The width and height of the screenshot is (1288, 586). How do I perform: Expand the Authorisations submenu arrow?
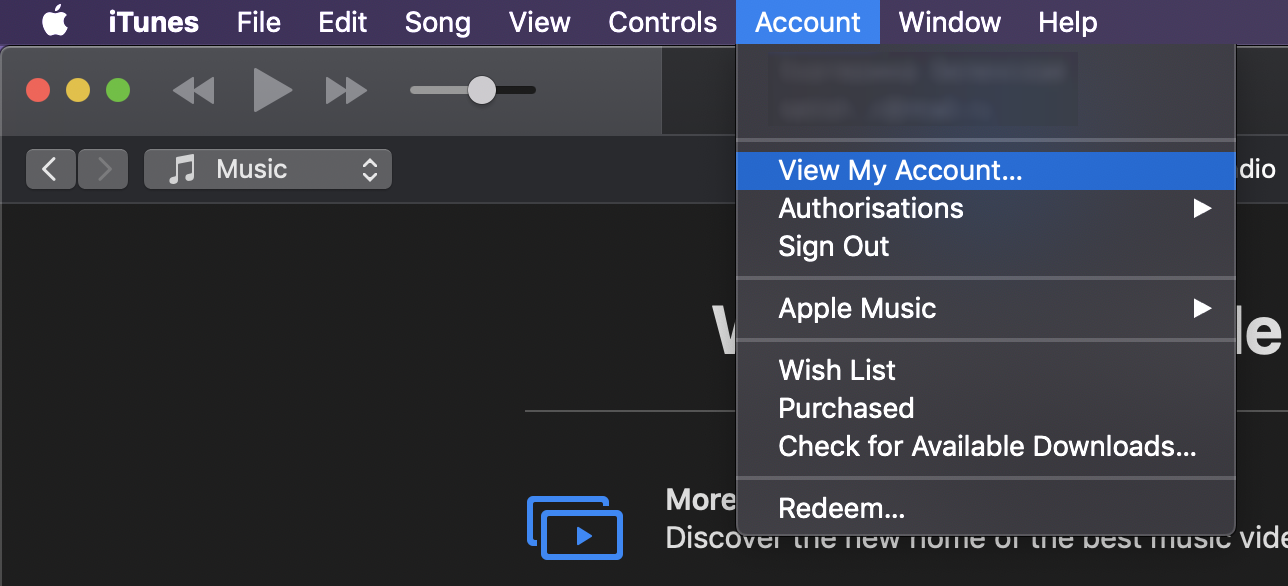[x=1202, y=208]
